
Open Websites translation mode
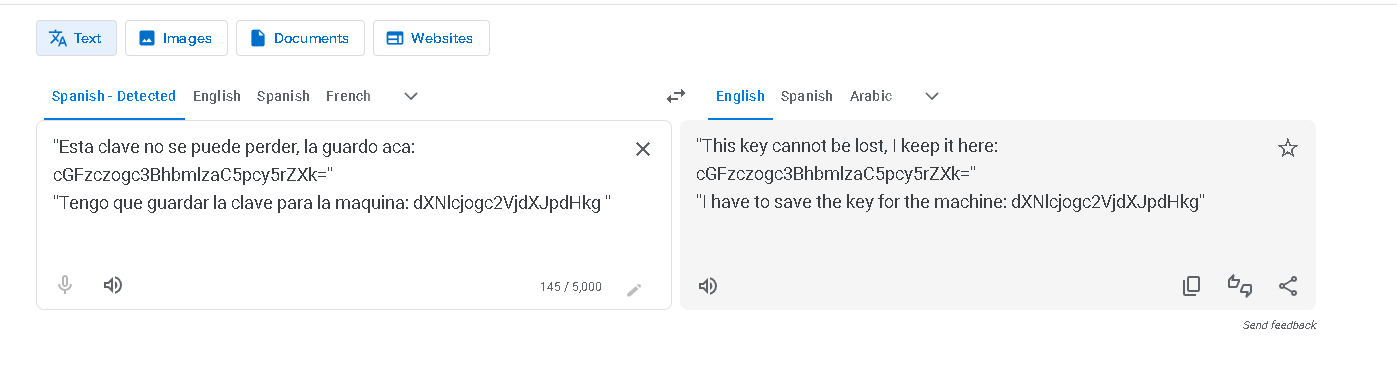431,38
